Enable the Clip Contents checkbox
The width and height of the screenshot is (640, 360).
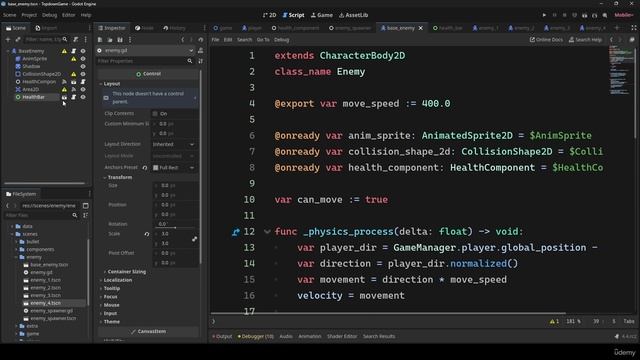tap(155, 113)
